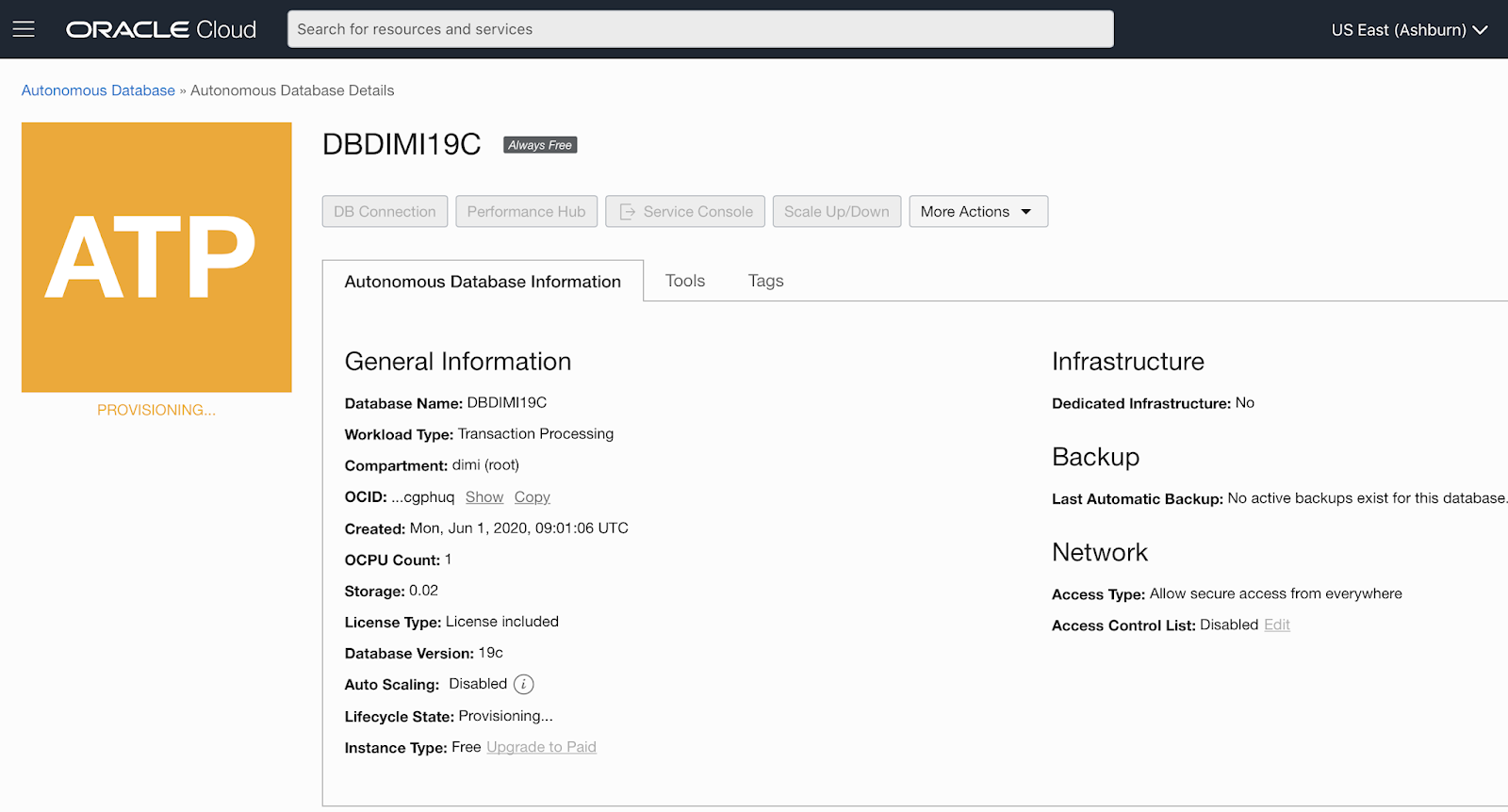
Task: Click the Always Free badge
Action: click(540, 145)
